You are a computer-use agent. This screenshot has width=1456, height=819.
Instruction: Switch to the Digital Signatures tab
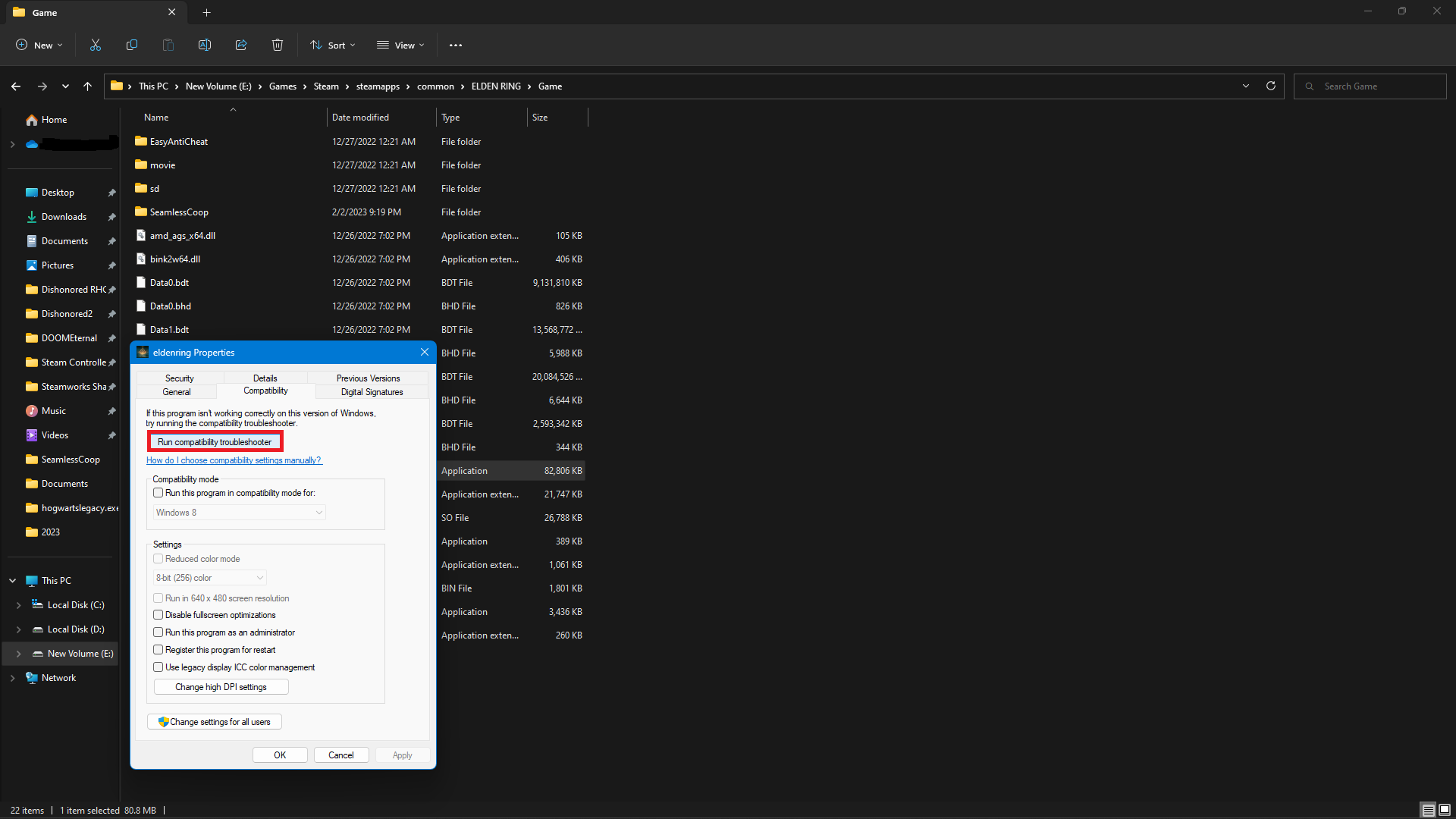(x=372, y=392)
